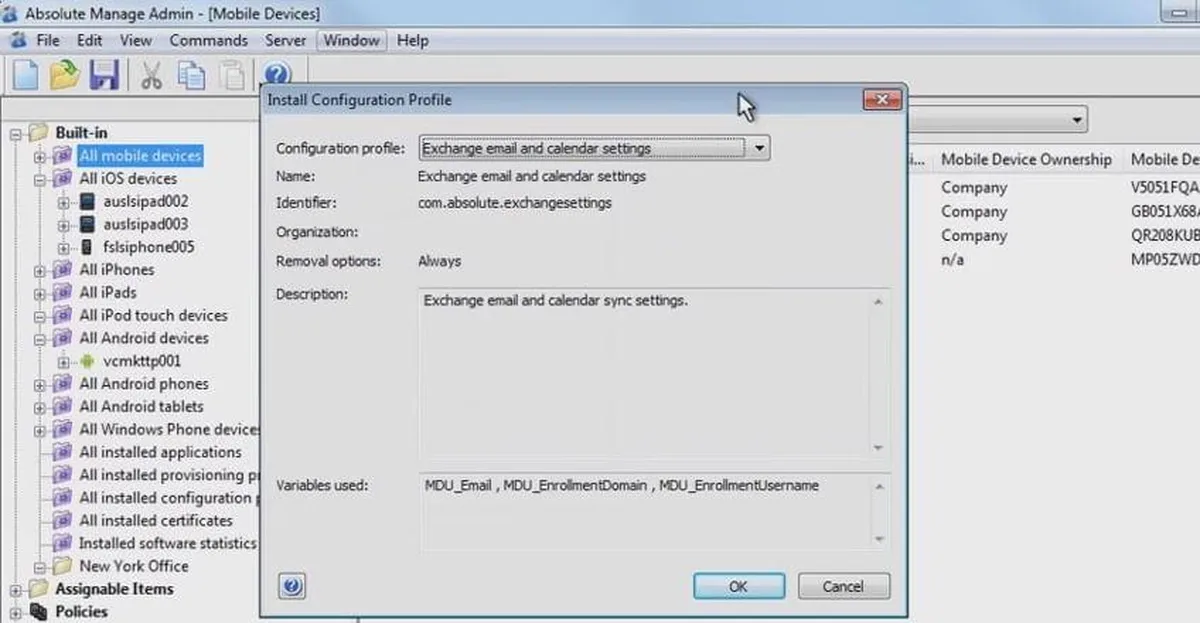Click the Policies group icon
Viewport: 1200px width, 623px height.
pyautogui.click(x=38, y=612)
